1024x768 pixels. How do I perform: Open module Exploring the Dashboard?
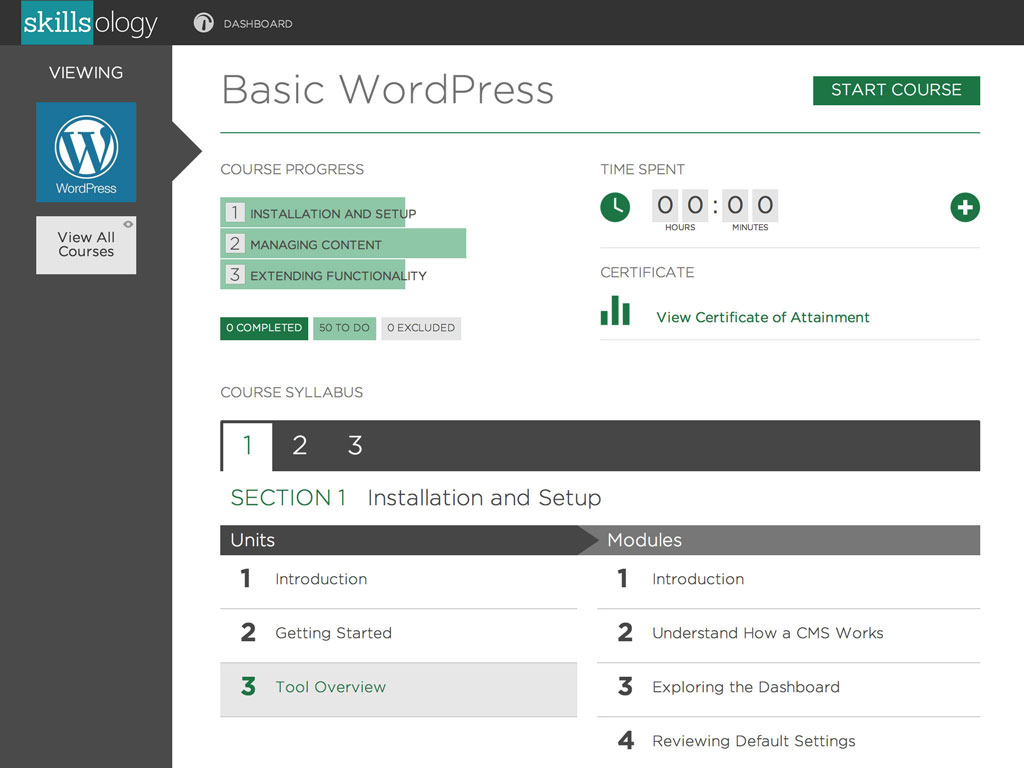pyautogui.click(x=788, y=688)
